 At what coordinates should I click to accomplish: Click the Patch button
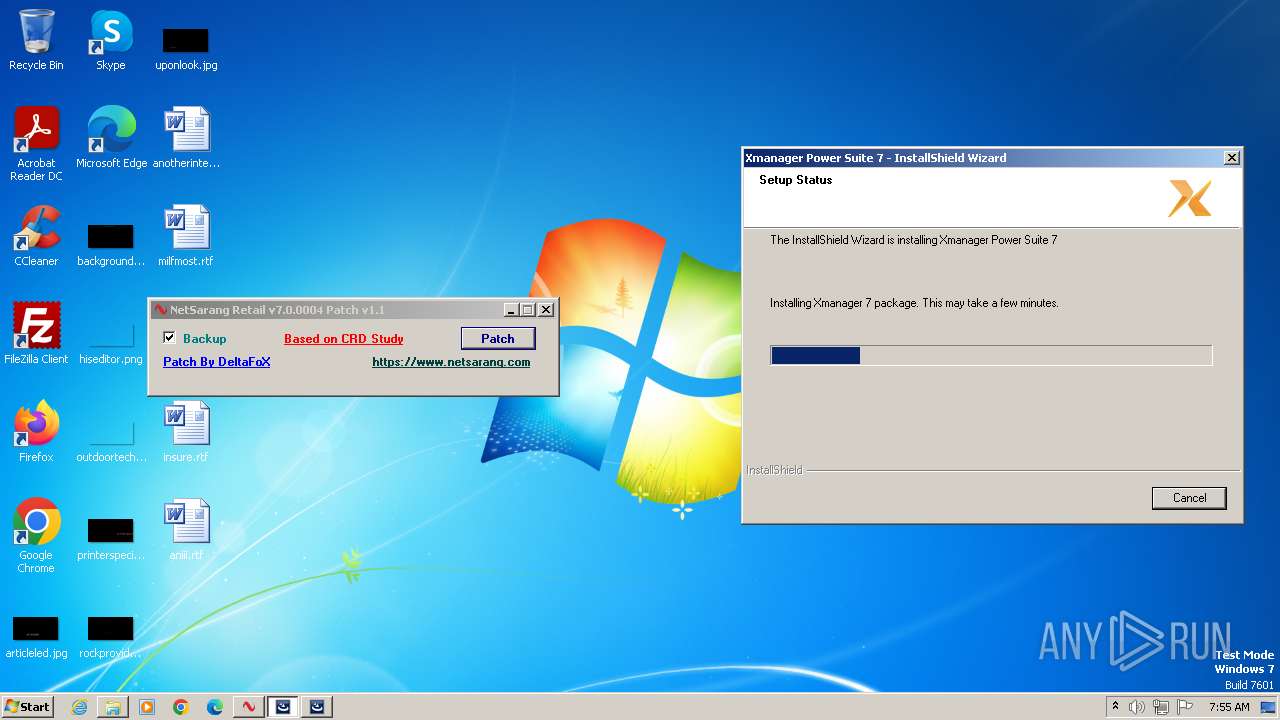point(498,338)
